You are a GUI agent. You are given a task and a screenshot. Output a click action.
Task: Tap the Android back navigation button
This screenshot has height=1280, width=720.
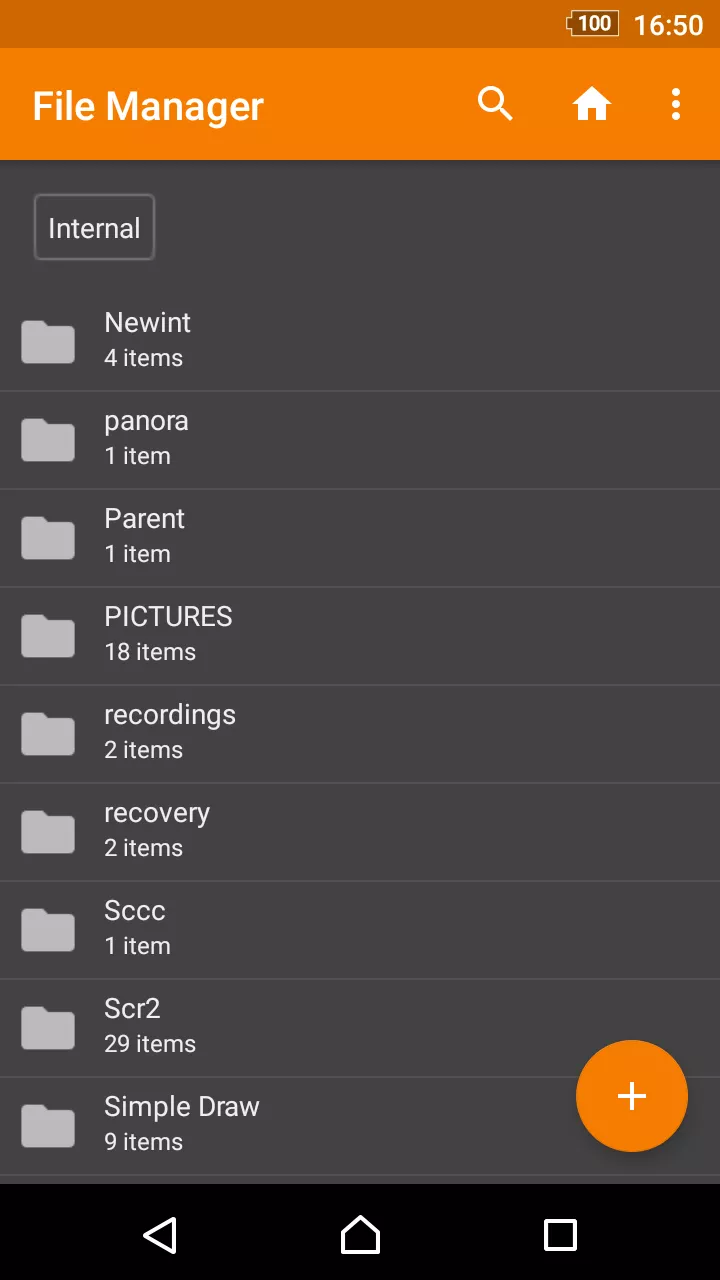pos(160,1235)
